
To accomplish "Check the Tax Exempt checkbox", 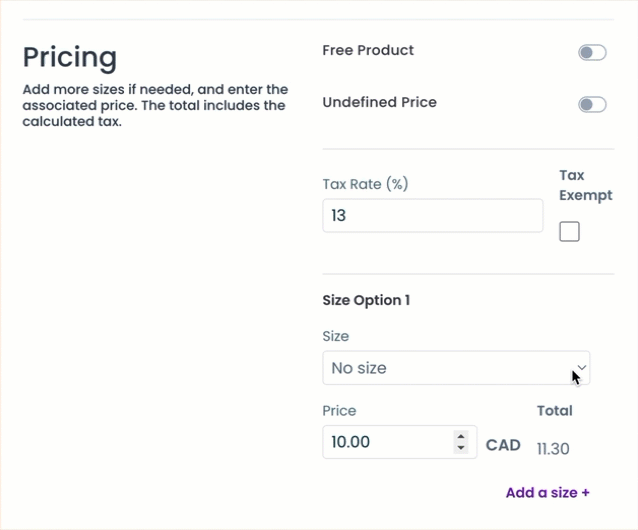I will [569, 232].
